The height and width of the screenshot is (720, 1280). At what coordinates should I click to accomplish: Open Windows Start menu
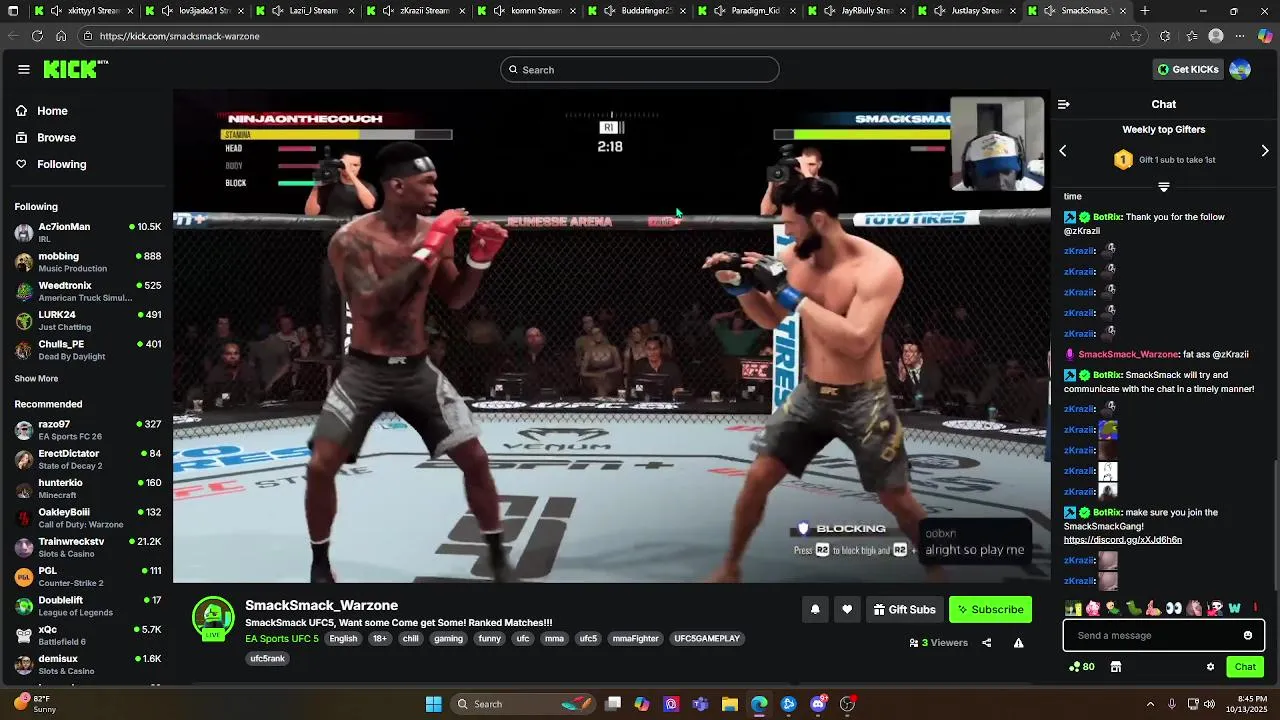point(434,704)
